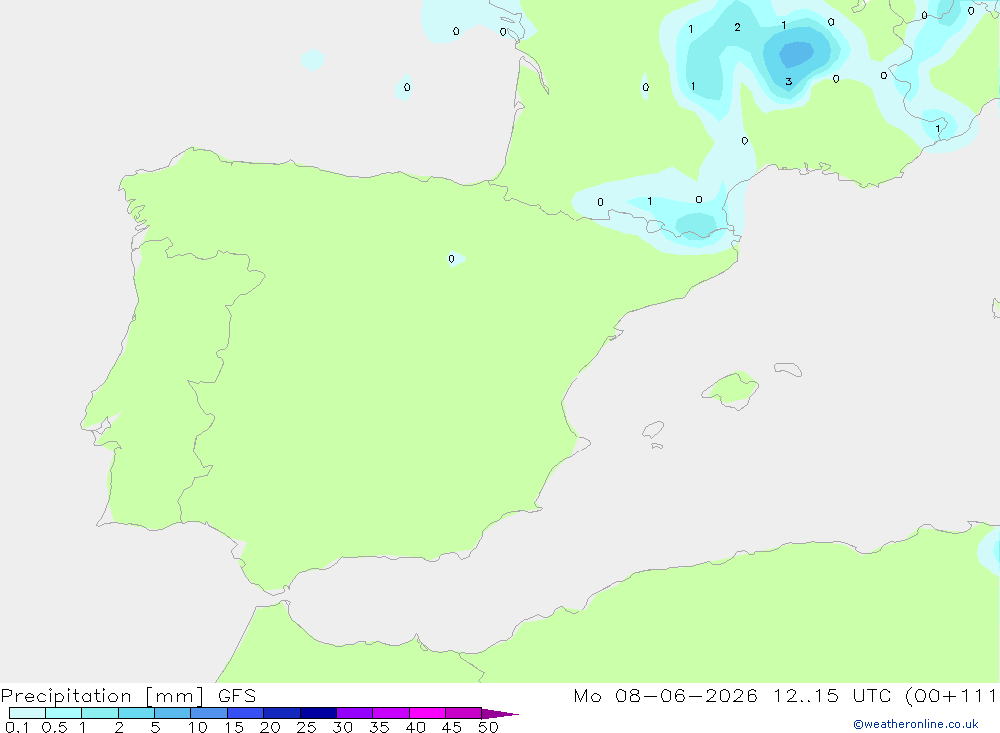Click the purple arrow tip beyond 50

[x=500, y=714]
